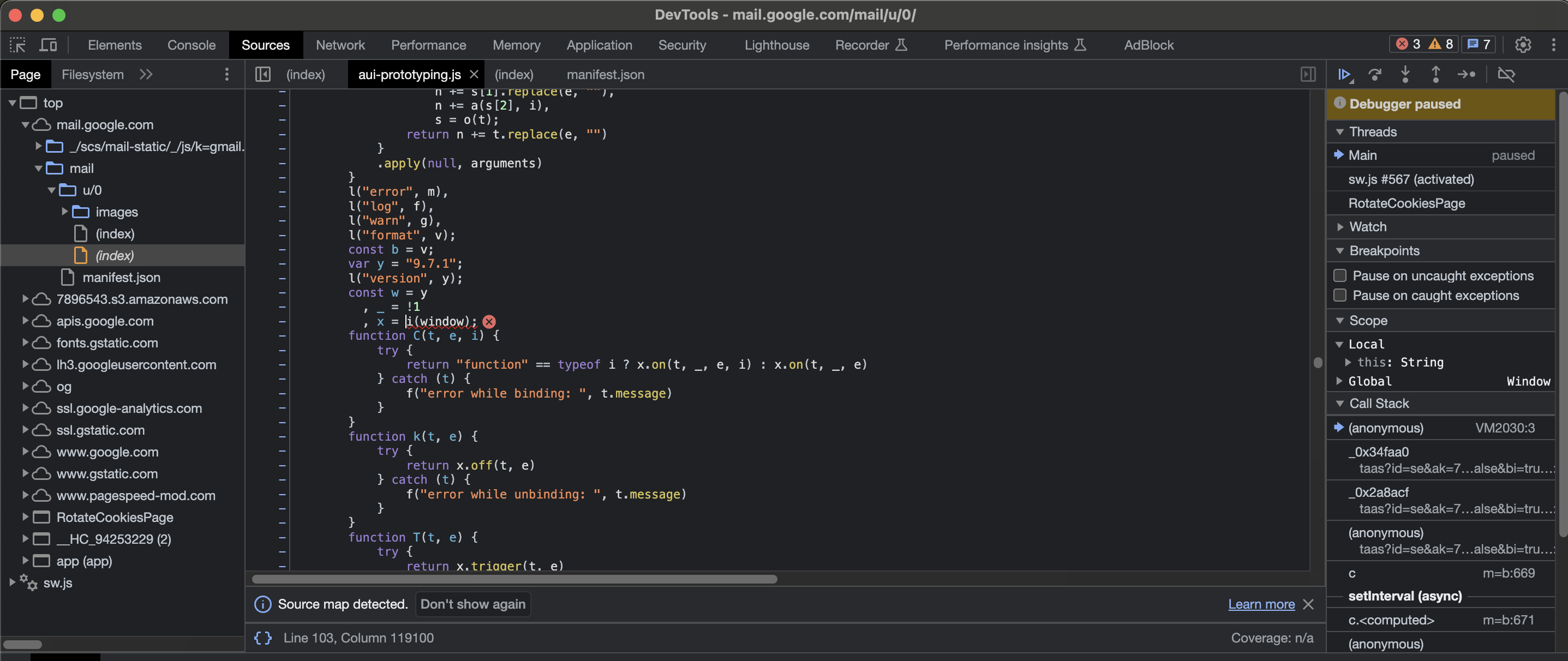The width and height of the screenshot is (1568, 661).
Task: Enable Pause on caught exceptions
Action: 1340,295
